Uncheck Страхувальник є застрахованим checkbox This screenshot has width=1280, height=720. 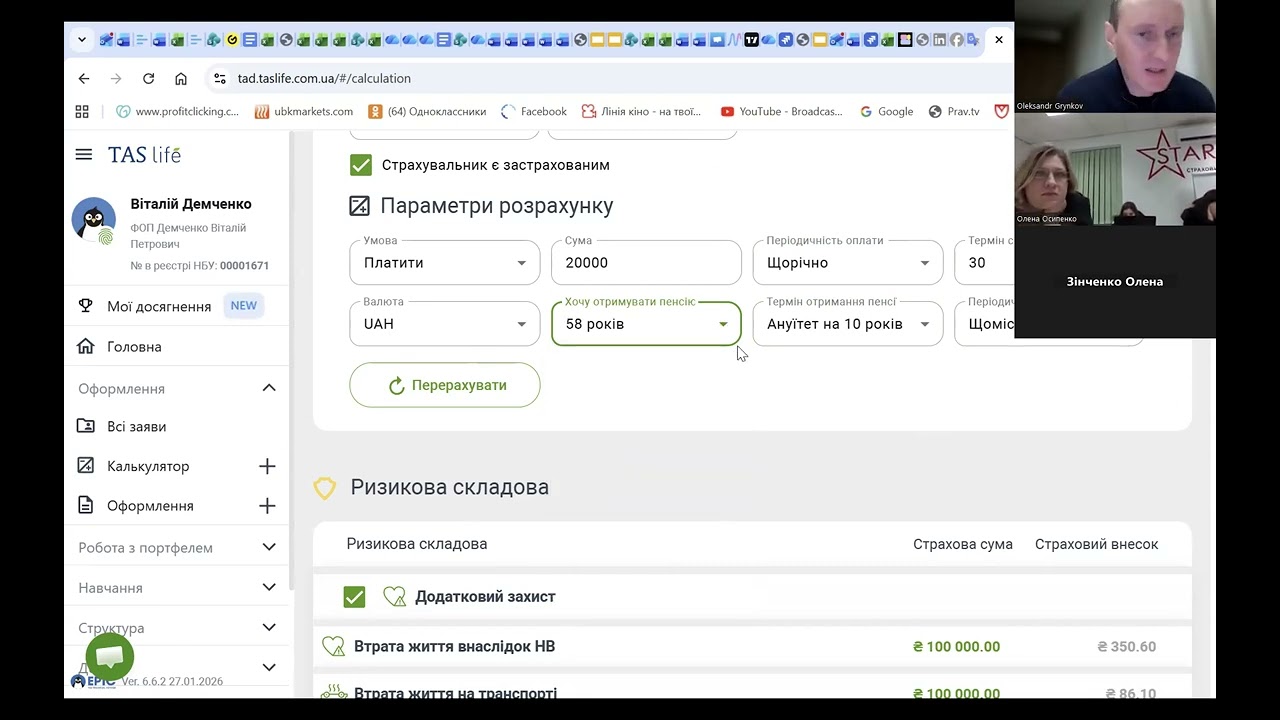[361, 165]
